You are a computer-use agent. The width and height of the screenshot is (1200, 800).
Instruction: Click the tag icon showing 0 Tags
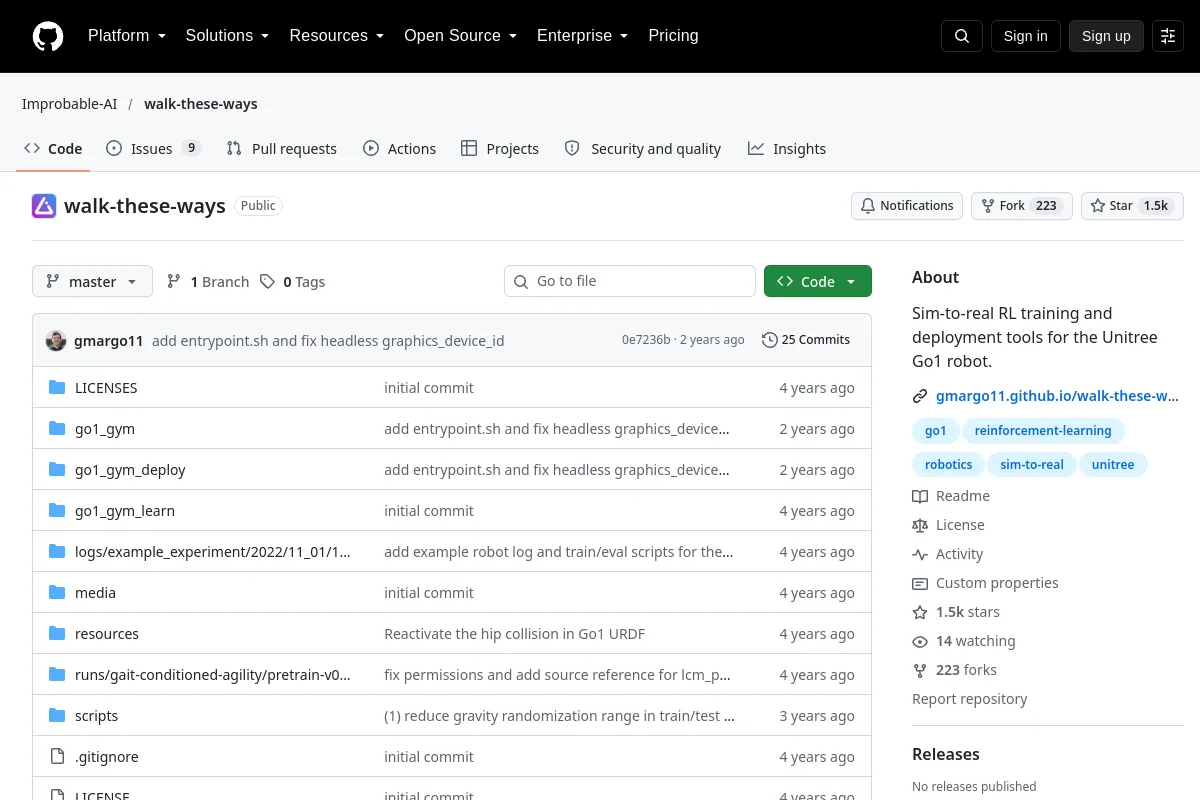pyautogui.click(x=267, y=282)
